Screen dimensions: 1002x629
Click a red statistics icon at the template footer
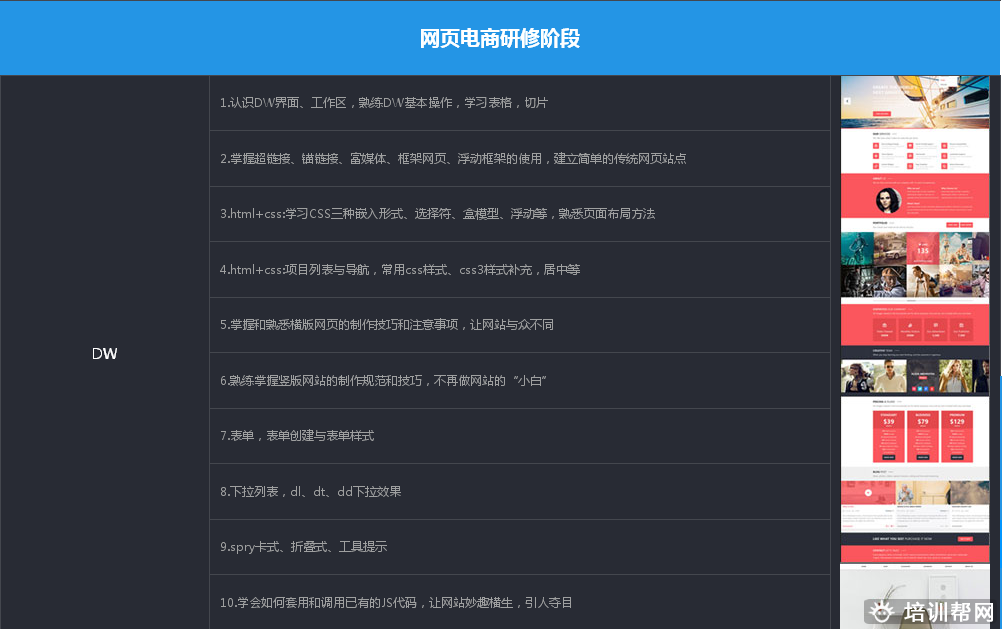(x=884, y=324)
